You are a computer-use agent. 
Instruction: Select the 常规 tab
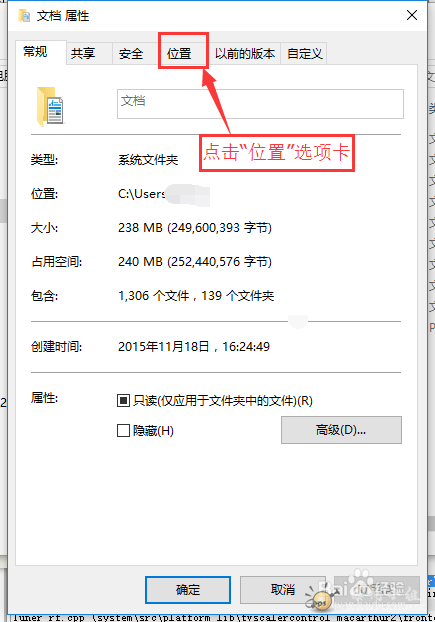(35, 52)
